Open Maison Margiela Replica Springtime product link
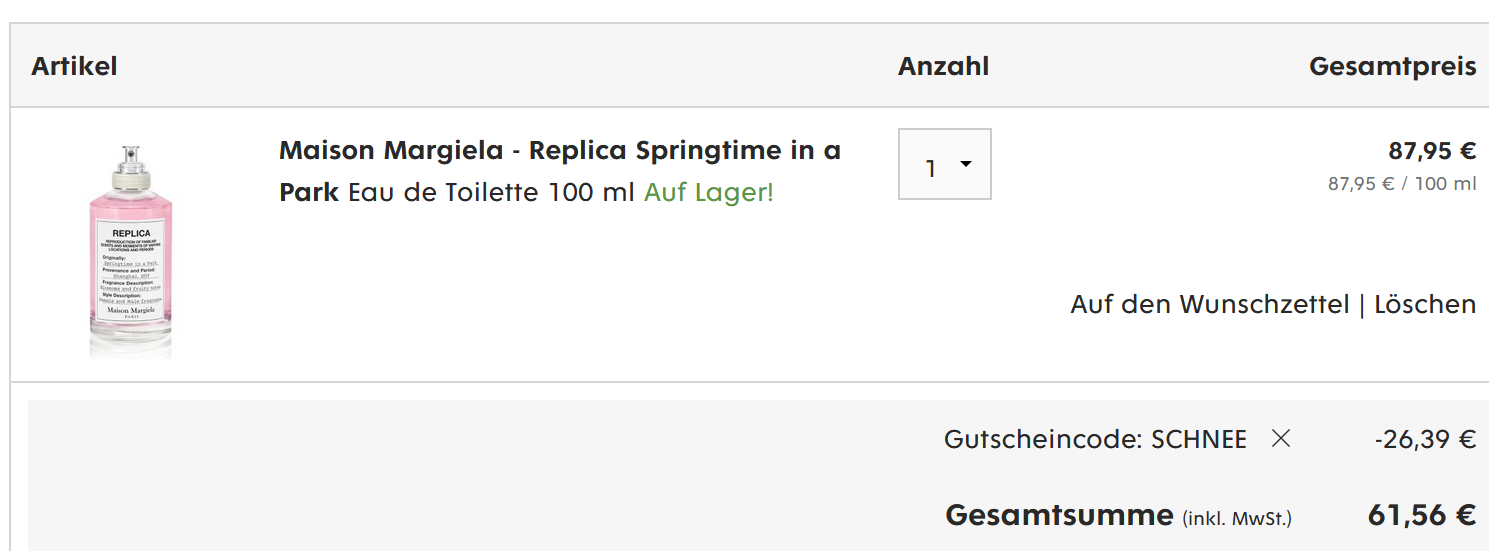 coord(559,151)
